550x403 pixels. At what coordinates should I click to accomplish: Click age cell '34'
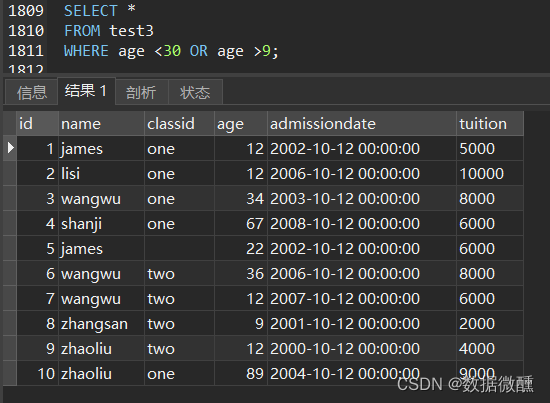pos(241,199)
